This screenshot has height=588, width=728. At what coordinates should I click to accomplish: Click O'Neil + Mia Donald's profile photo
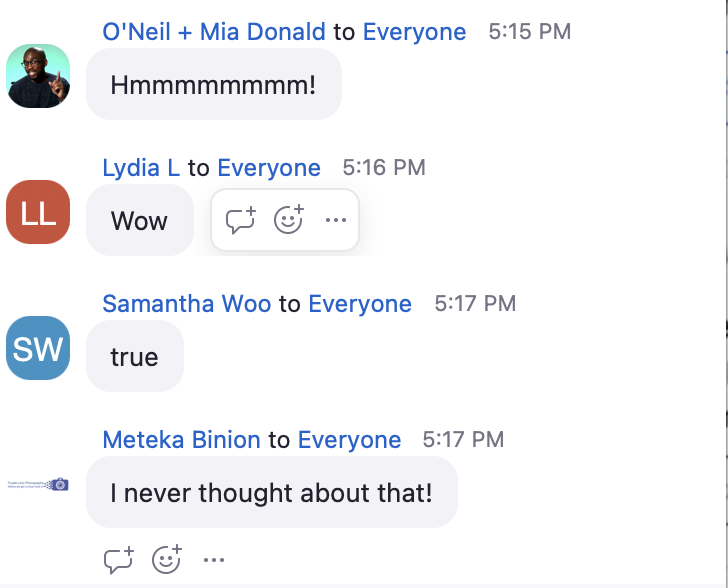(38, 76)
